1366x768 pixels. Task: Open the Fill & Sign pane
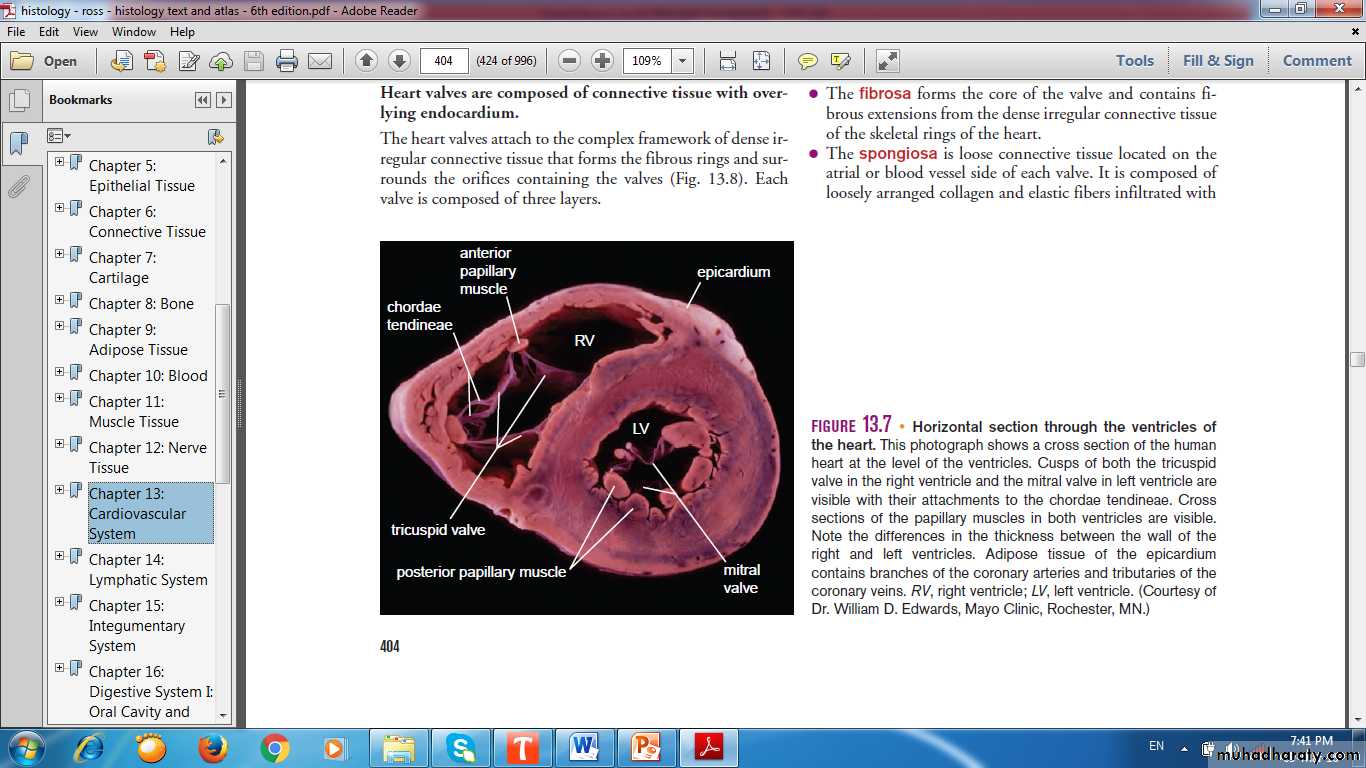(1217, 61)
